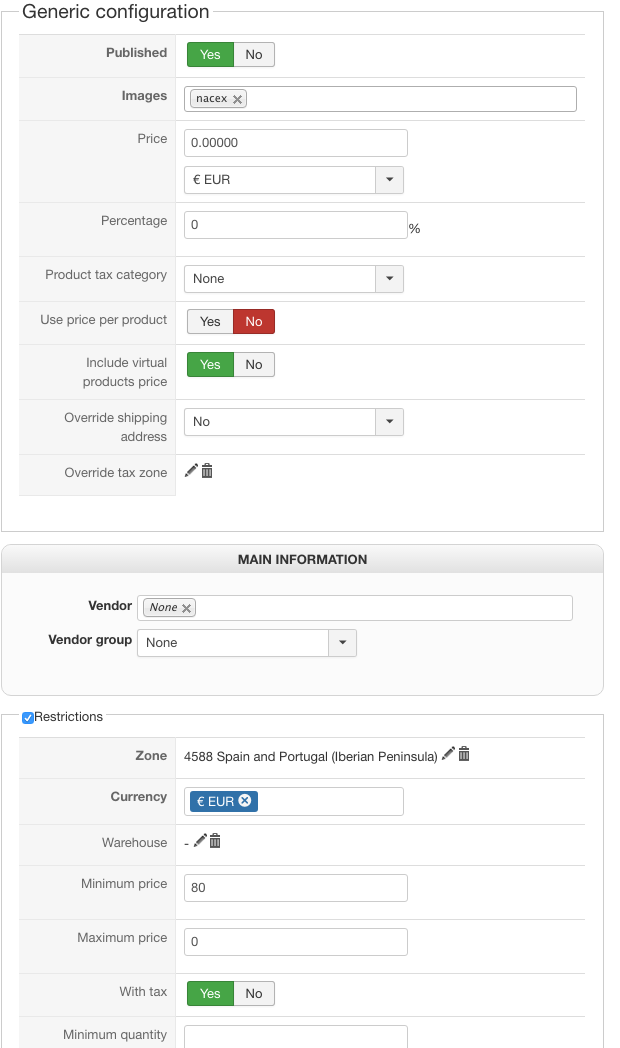620x1048 pixels.
Task: Enable Use price per product with Yes
Action: 210,321
